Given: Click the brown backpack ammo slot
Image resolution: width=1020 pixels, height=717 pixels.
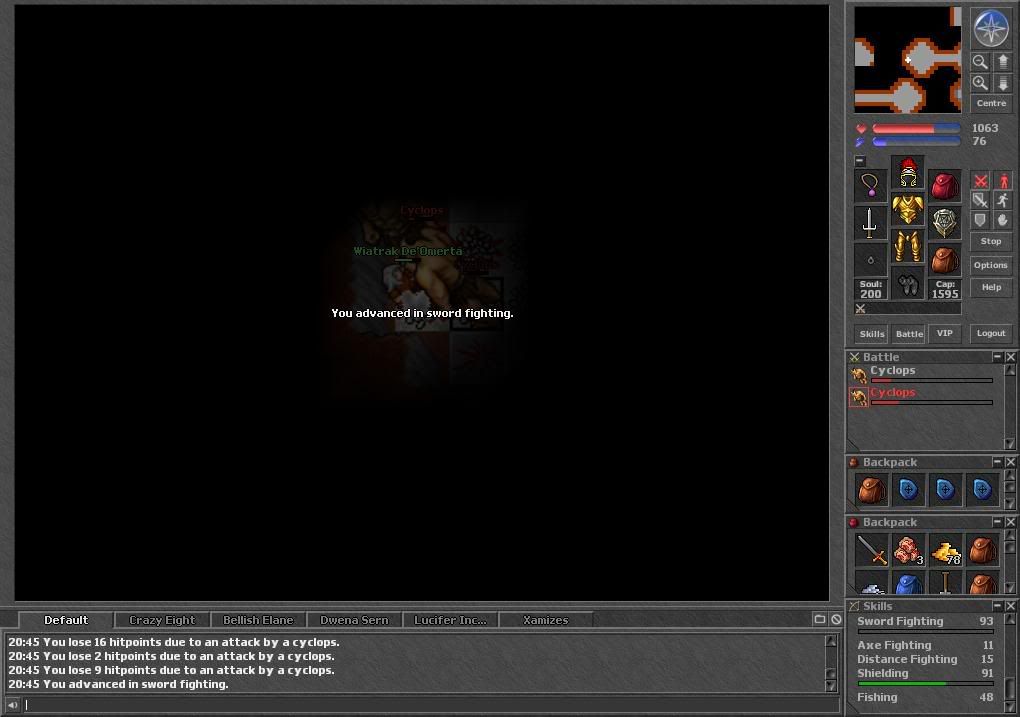Looking at the screenshot, I should (x=945, y=260).
